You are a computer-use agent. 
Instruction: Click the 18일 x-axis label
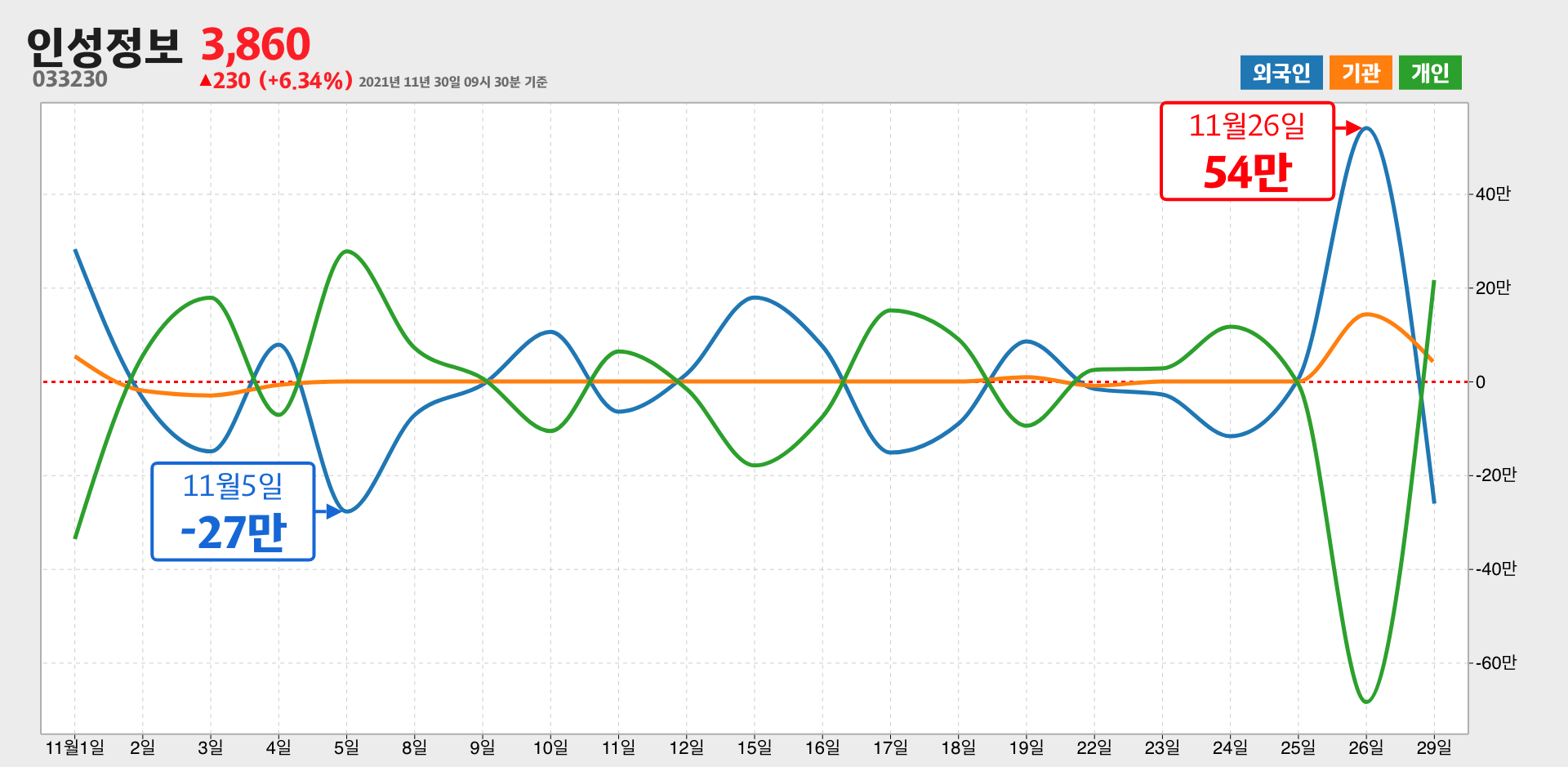click(959, 747)
